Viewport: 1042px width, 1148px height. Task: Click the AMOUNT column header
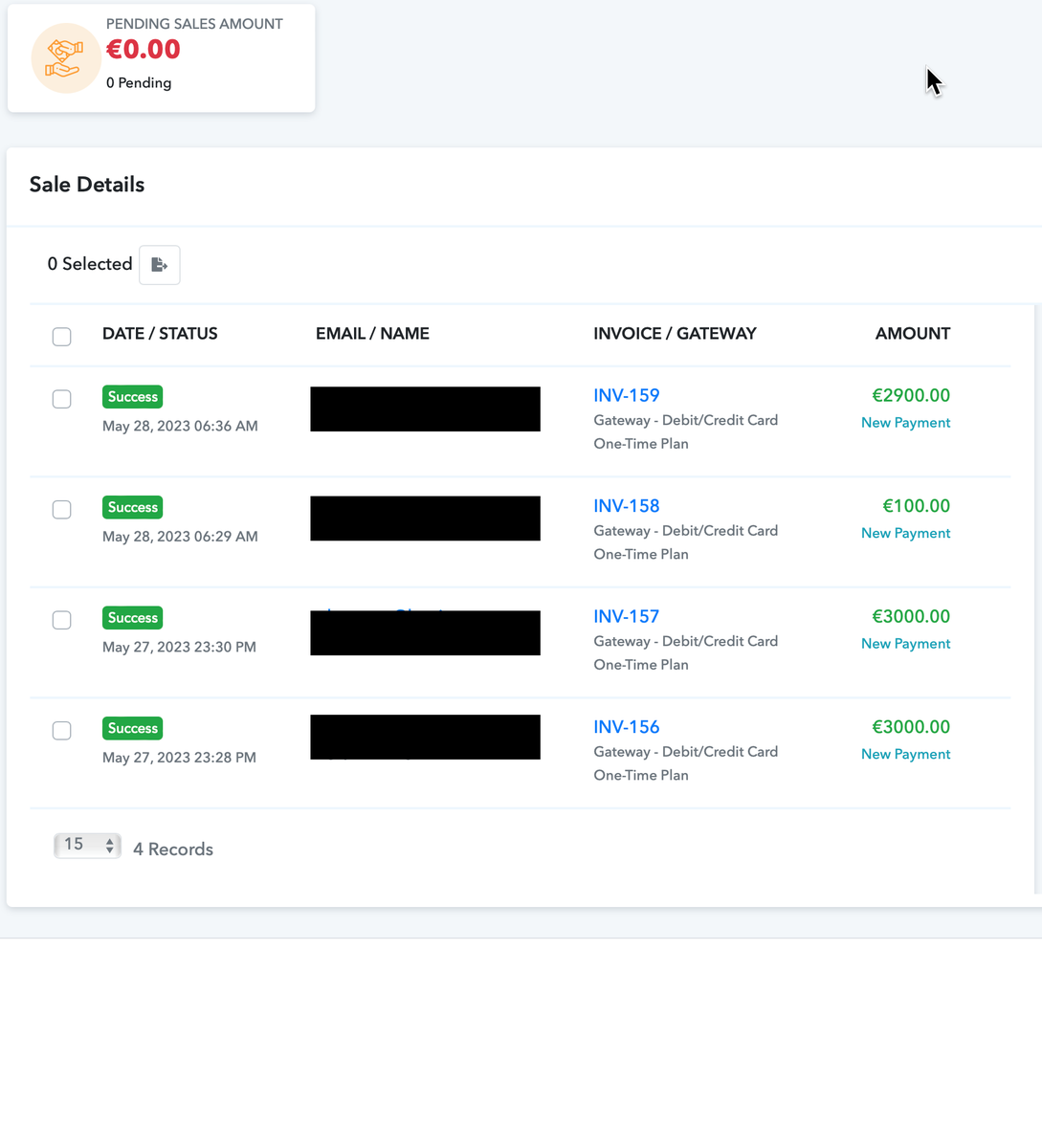point(913,334)
